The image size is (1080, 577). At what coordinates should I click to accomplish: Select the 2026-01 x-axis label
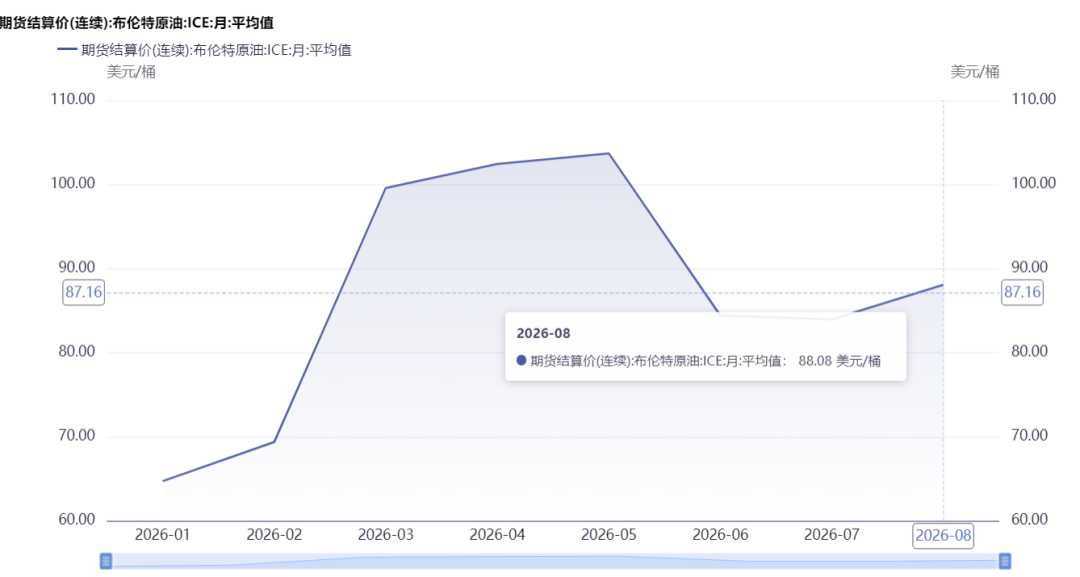click(163, 535)
